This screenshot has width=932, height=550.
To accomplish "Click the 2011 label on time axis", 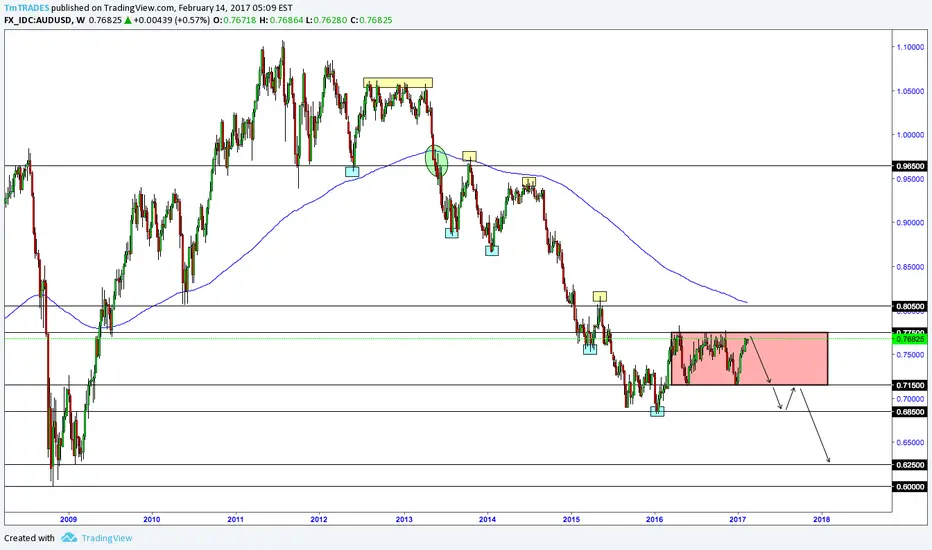I will coord(235,519).
